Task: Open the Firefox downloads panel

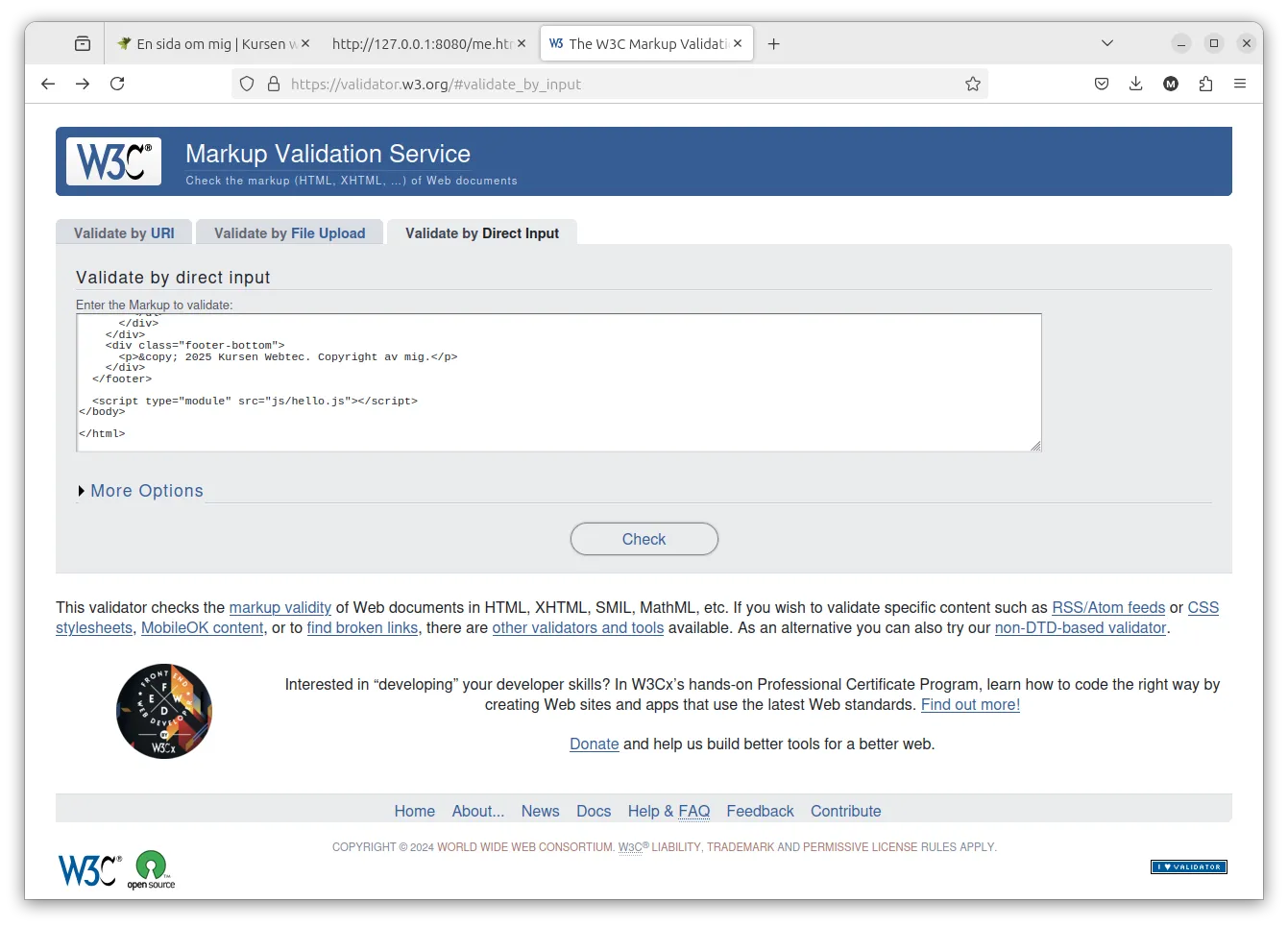Action: [1135, 84]
